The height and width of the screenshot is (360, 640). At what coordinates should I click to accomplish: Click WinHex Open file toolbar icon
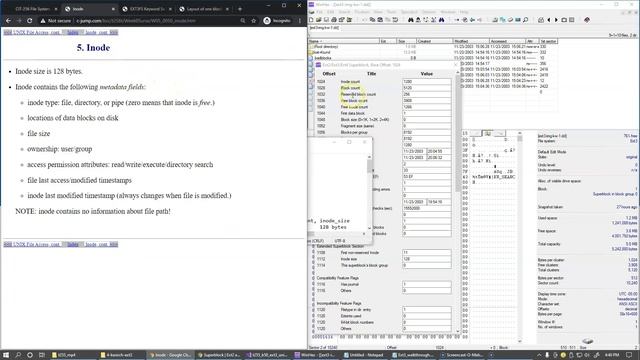tap(319, 20)
